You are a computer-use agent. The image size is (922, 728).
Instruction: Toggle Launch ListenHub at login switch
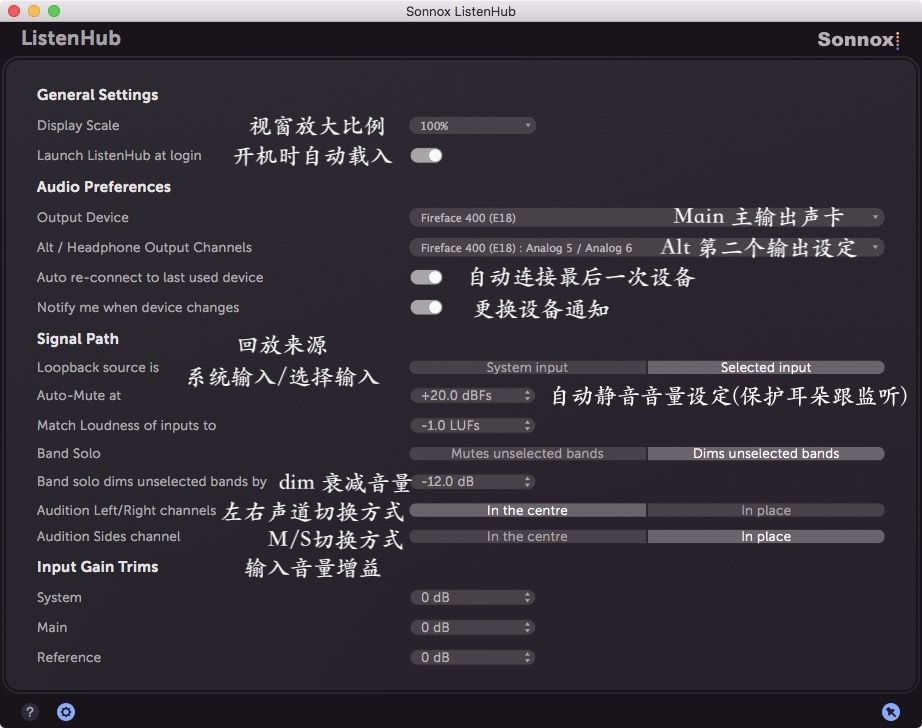[426, 155]
